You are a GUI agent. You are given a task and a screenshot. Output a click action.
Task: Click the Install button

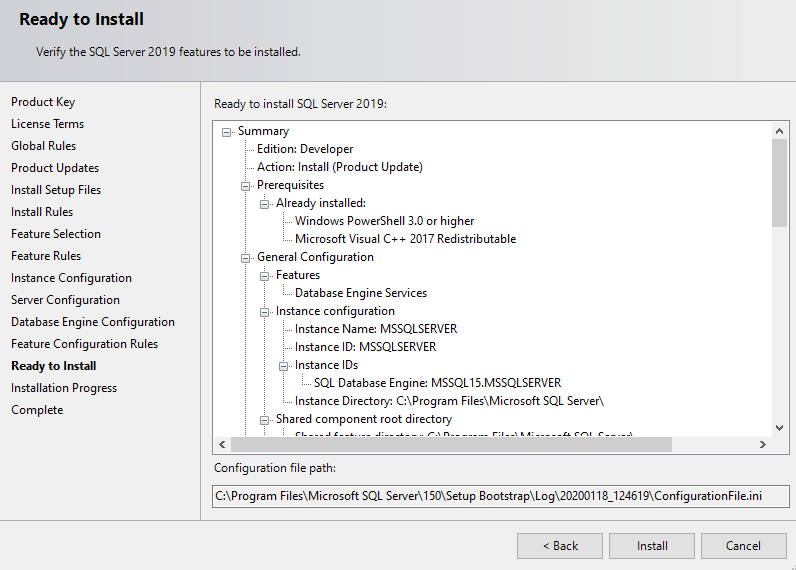click(x=652, y=546)
